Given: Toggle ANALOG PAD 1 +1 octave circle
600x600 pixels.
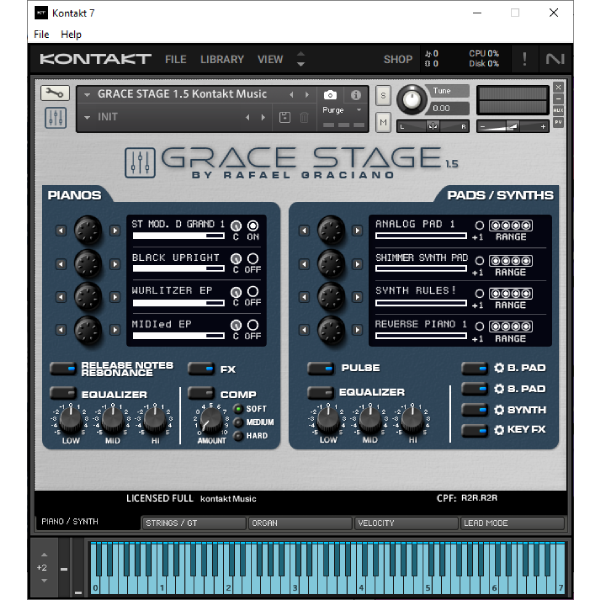Looking at the screenshot, I should coord(479,225).
